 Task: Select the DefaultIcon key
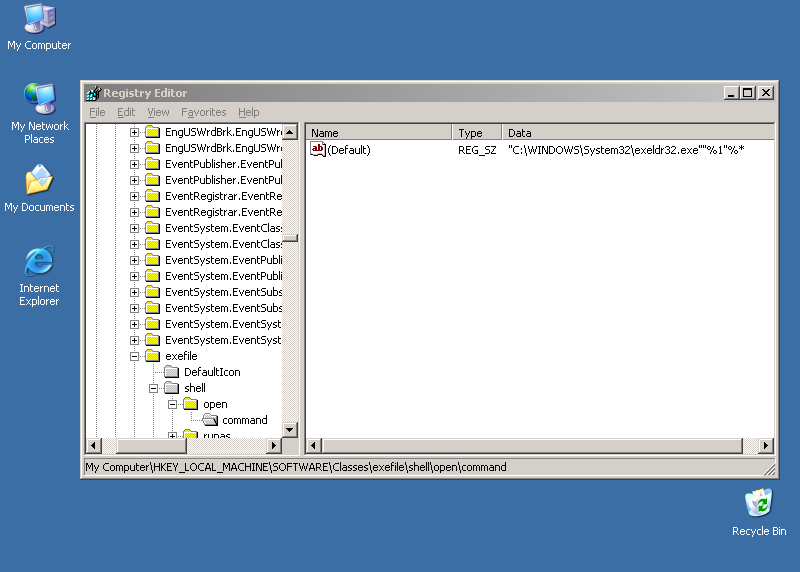coord(212,372)
